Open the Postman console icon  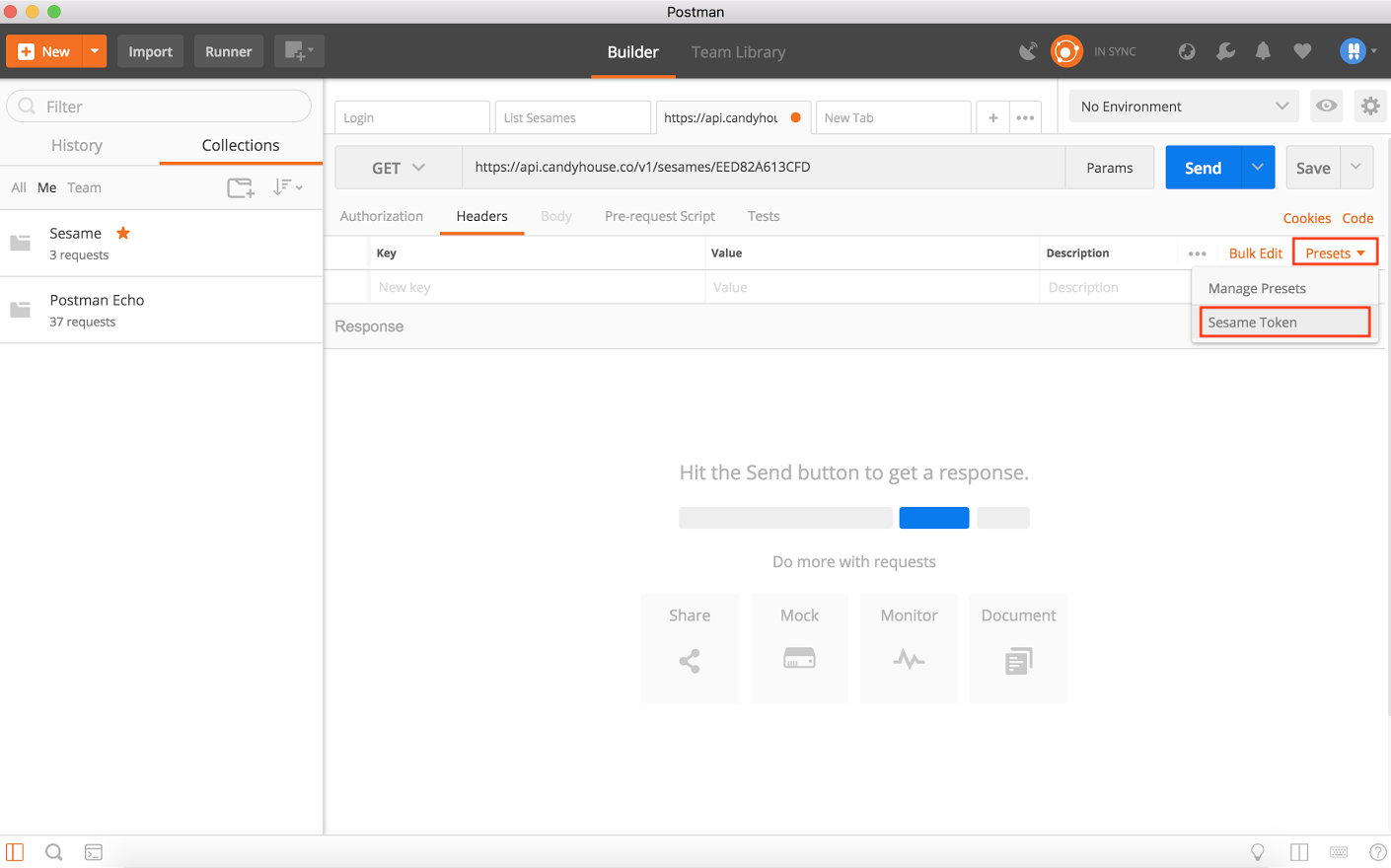click(94, 852)
